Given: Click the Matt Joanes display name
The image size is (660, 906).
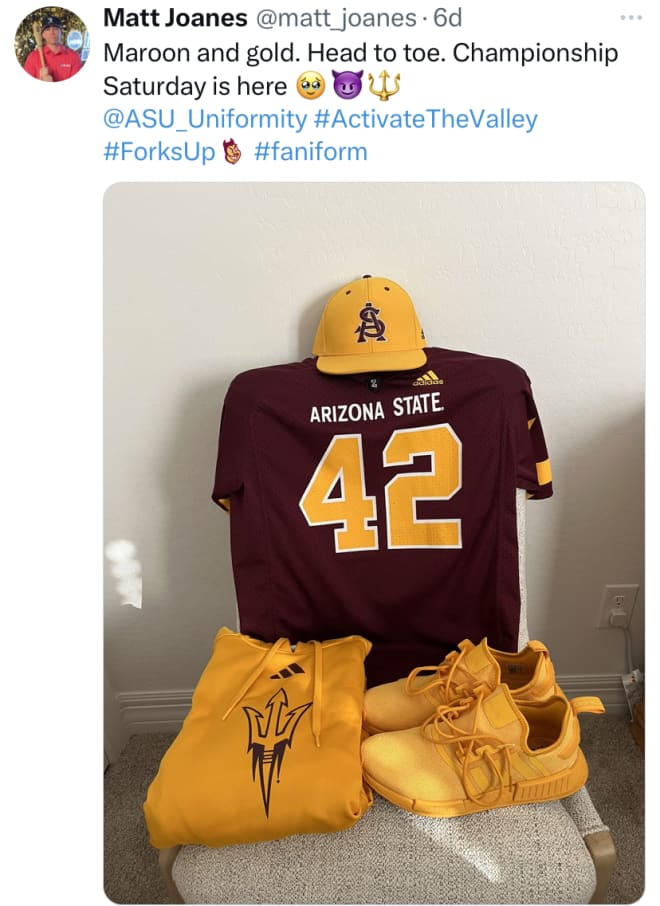Looking at the screenshot, I should pyautogui.click(x=175, y=18).
